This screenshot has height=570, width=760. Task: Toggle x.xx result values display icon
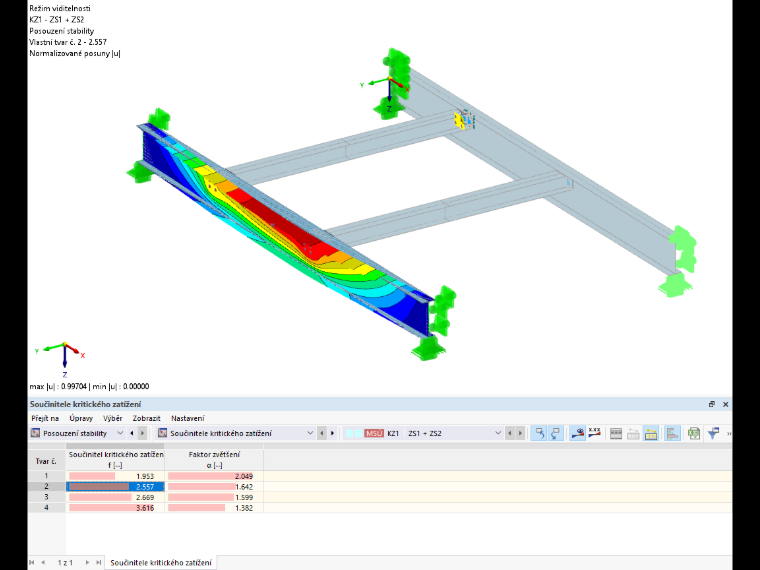594,433
